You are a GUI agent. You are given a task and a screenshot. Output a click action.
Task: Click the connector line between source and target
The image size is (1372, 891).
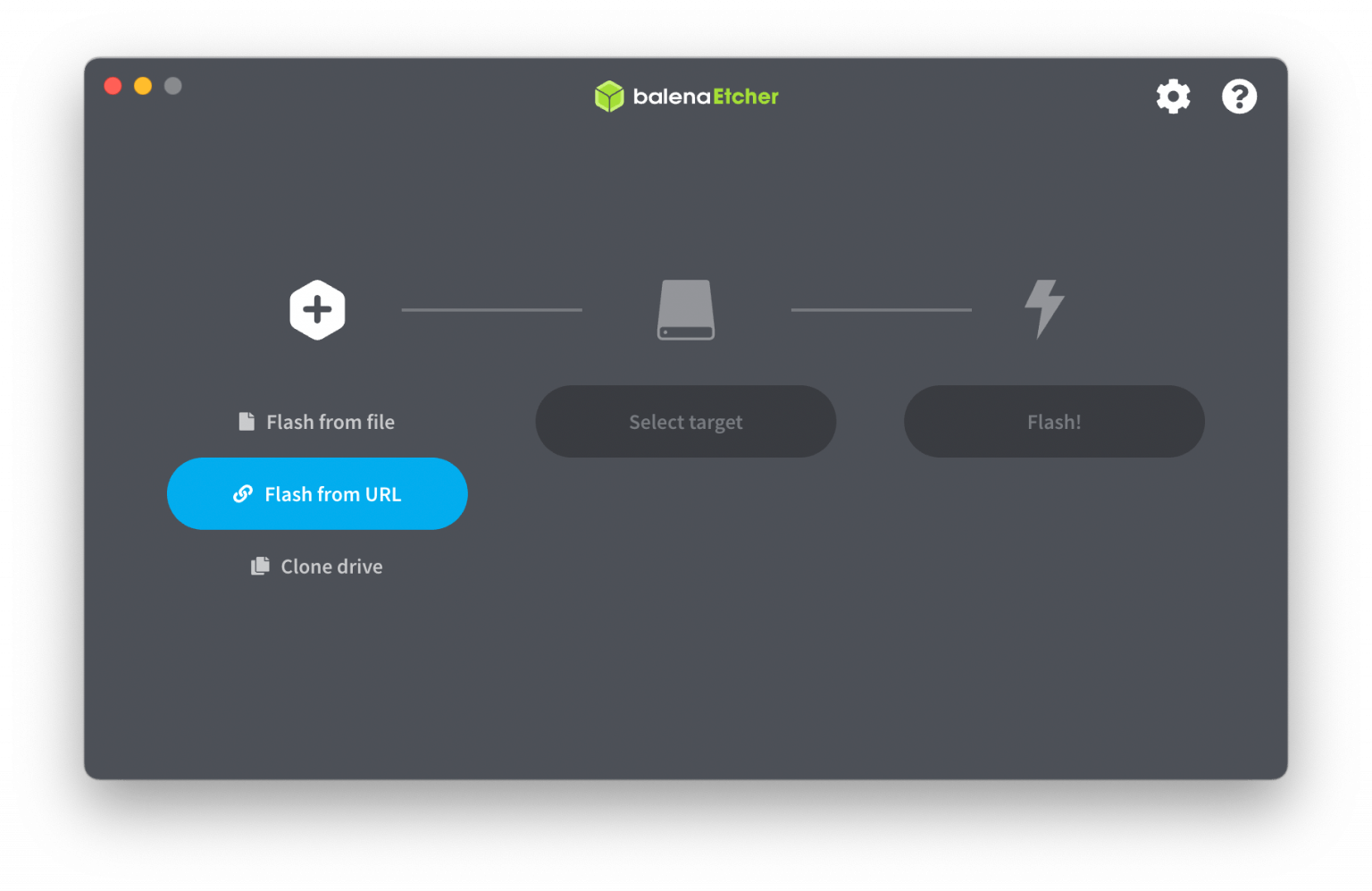[x=491, y=310]
